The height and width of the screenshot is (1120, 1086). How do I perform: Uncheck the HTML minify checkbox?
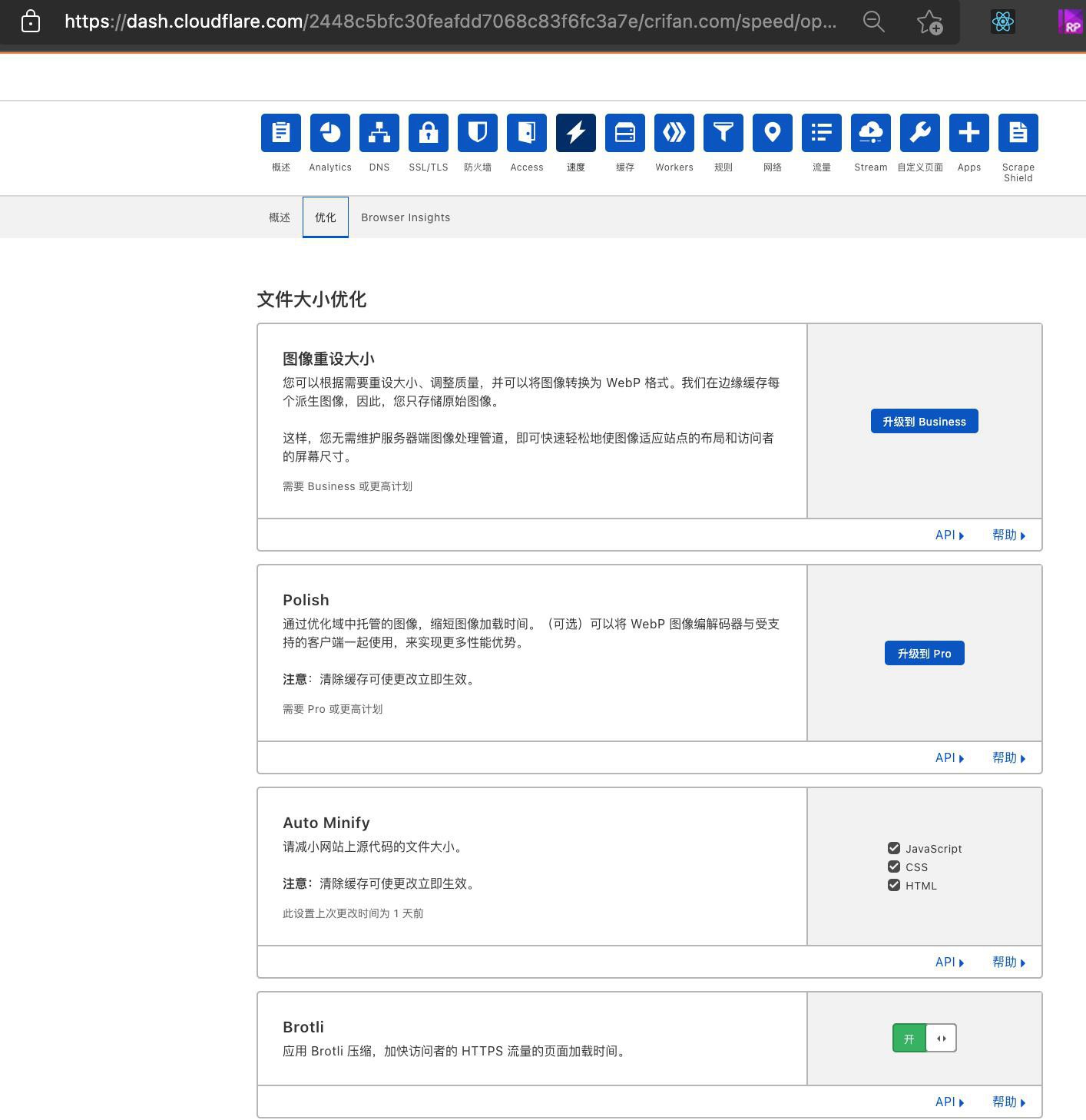(x=894, y=885)
